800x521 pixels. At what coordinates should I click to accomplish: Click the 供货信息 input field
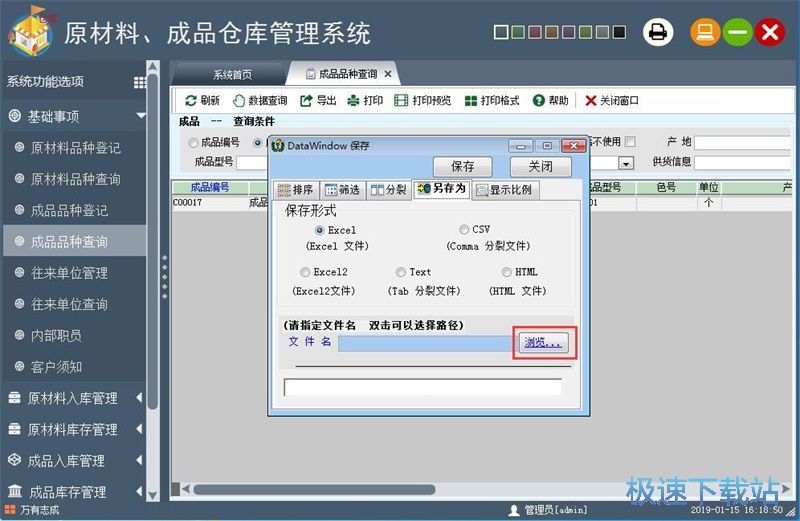tap(743, 163)
